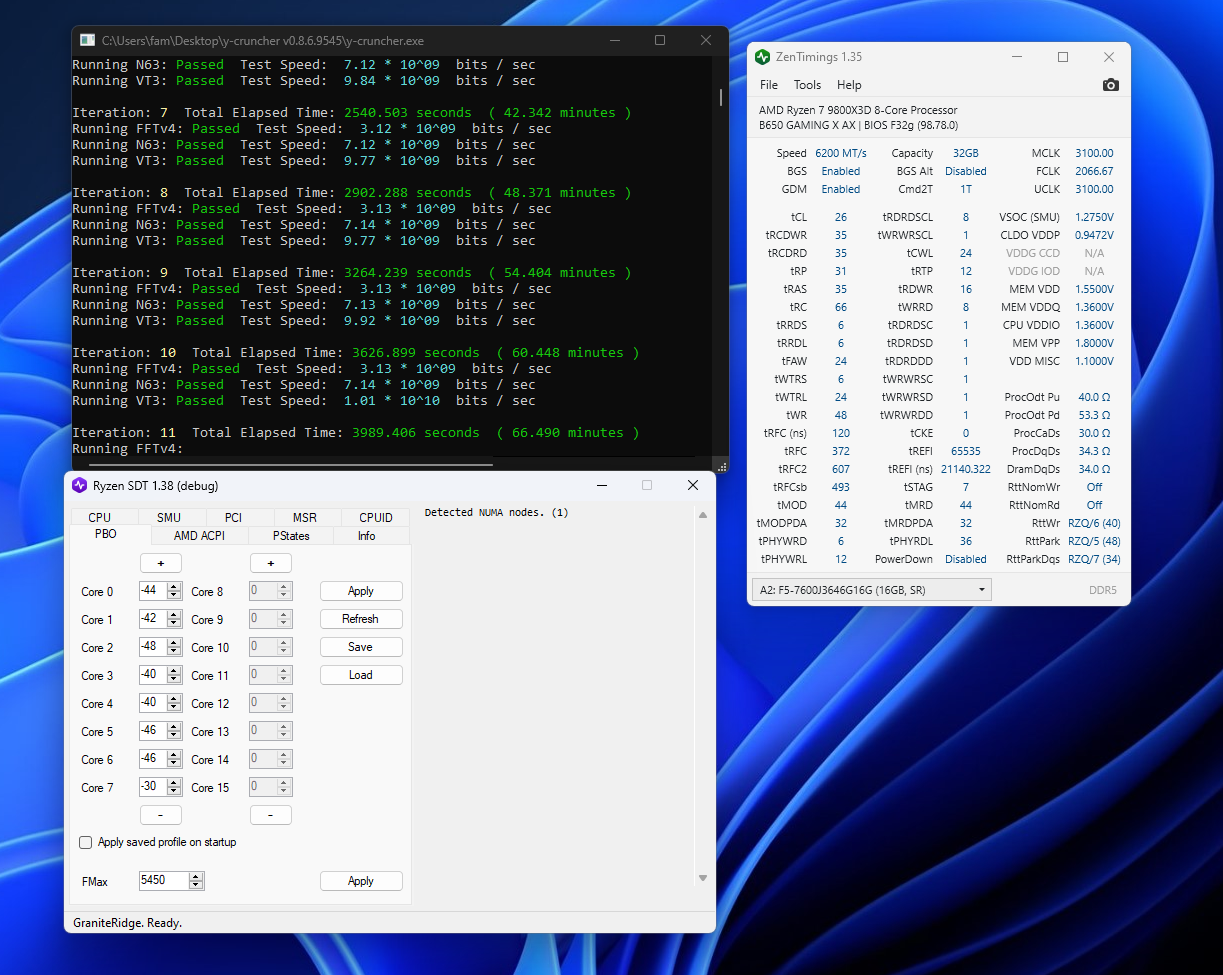This screenshot has width=1223, height=975.
Task: Open the Tools menu in ZenTimings
Action: pos(807,85)
